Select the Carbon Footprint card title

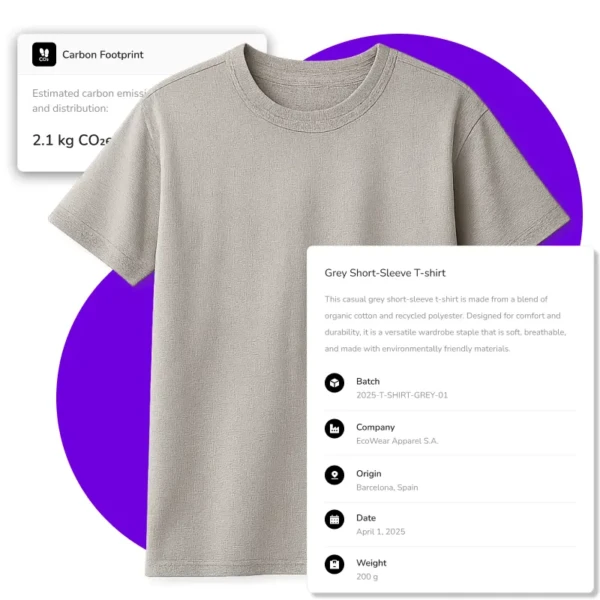pyautogui.click(x=103, y=55)
